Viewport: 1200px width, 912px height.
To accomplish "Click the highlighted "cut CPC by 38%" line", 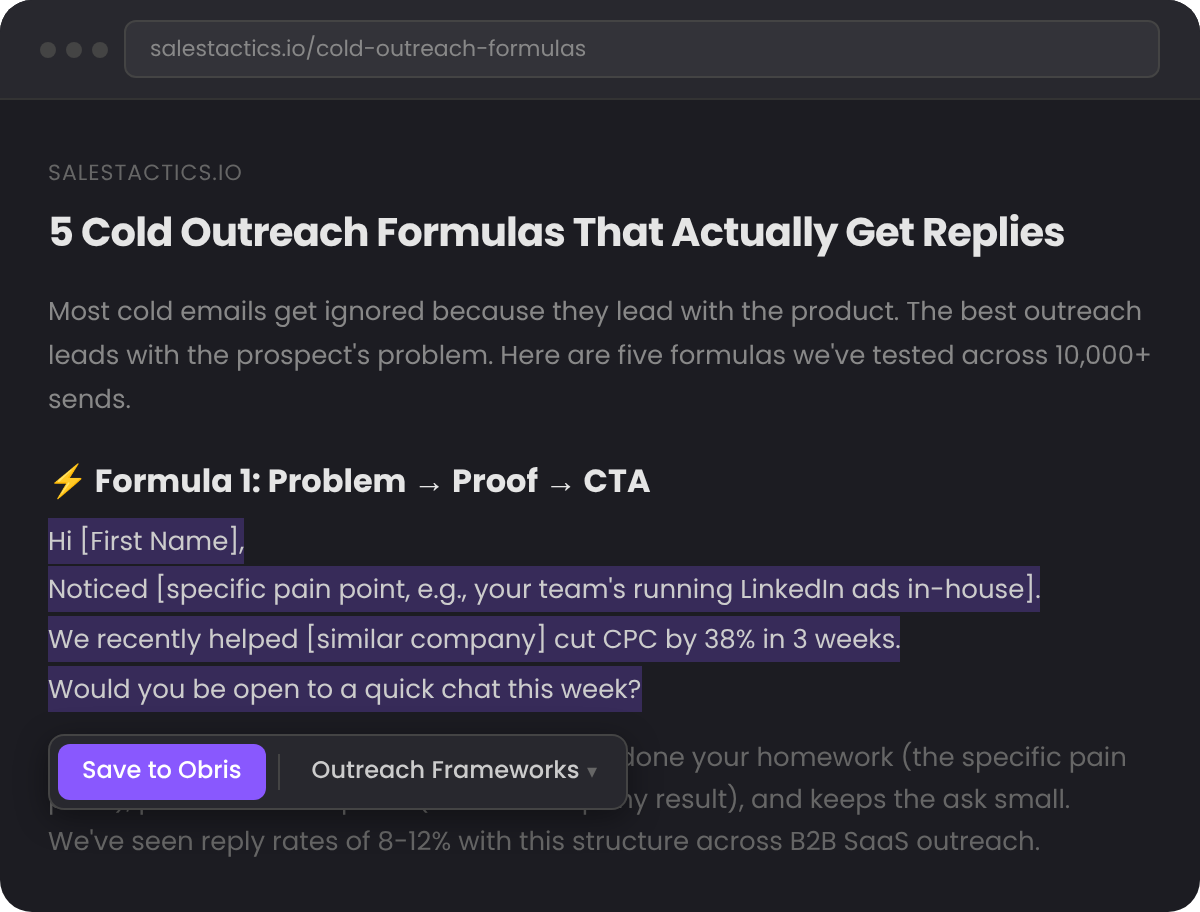I will click(x=473, y=638).
